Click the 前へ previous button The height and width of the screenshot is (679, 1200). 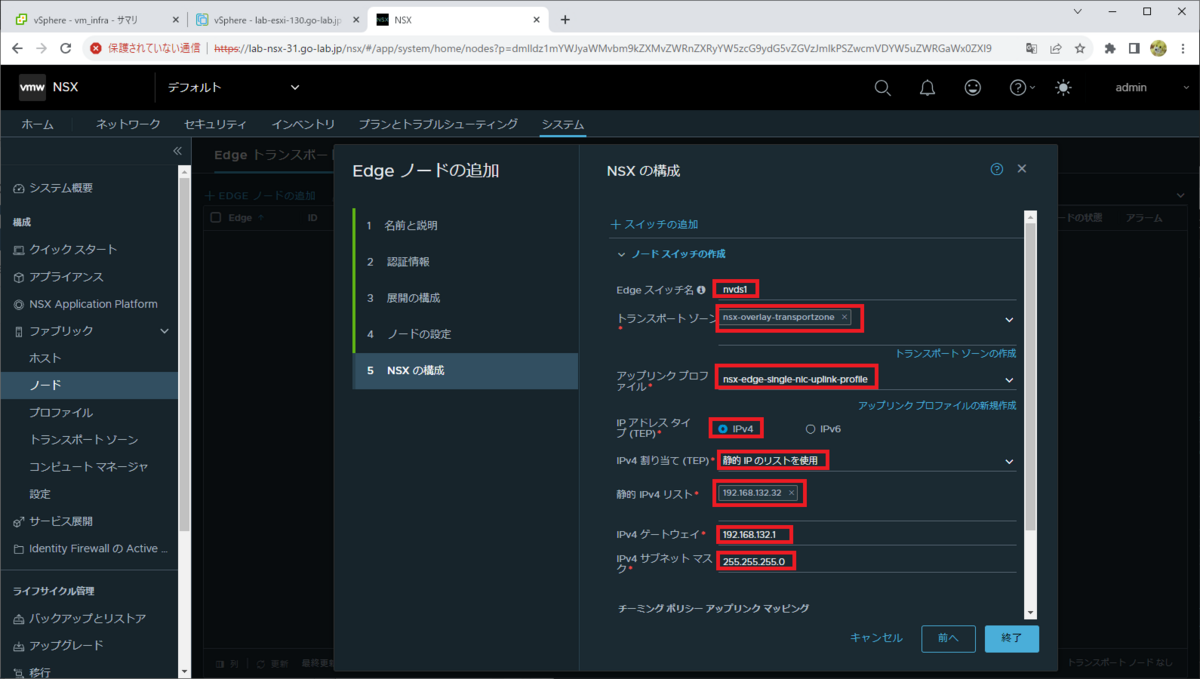948,638
